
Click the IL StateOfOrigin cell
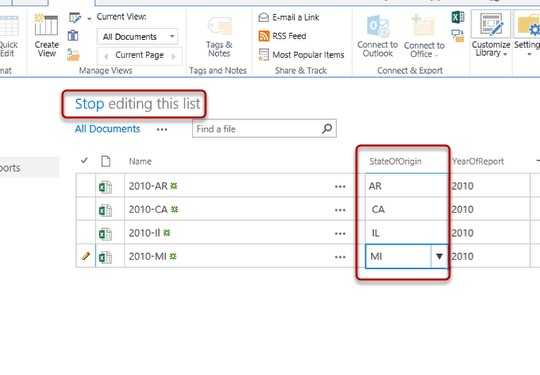(x=406, y=233)
